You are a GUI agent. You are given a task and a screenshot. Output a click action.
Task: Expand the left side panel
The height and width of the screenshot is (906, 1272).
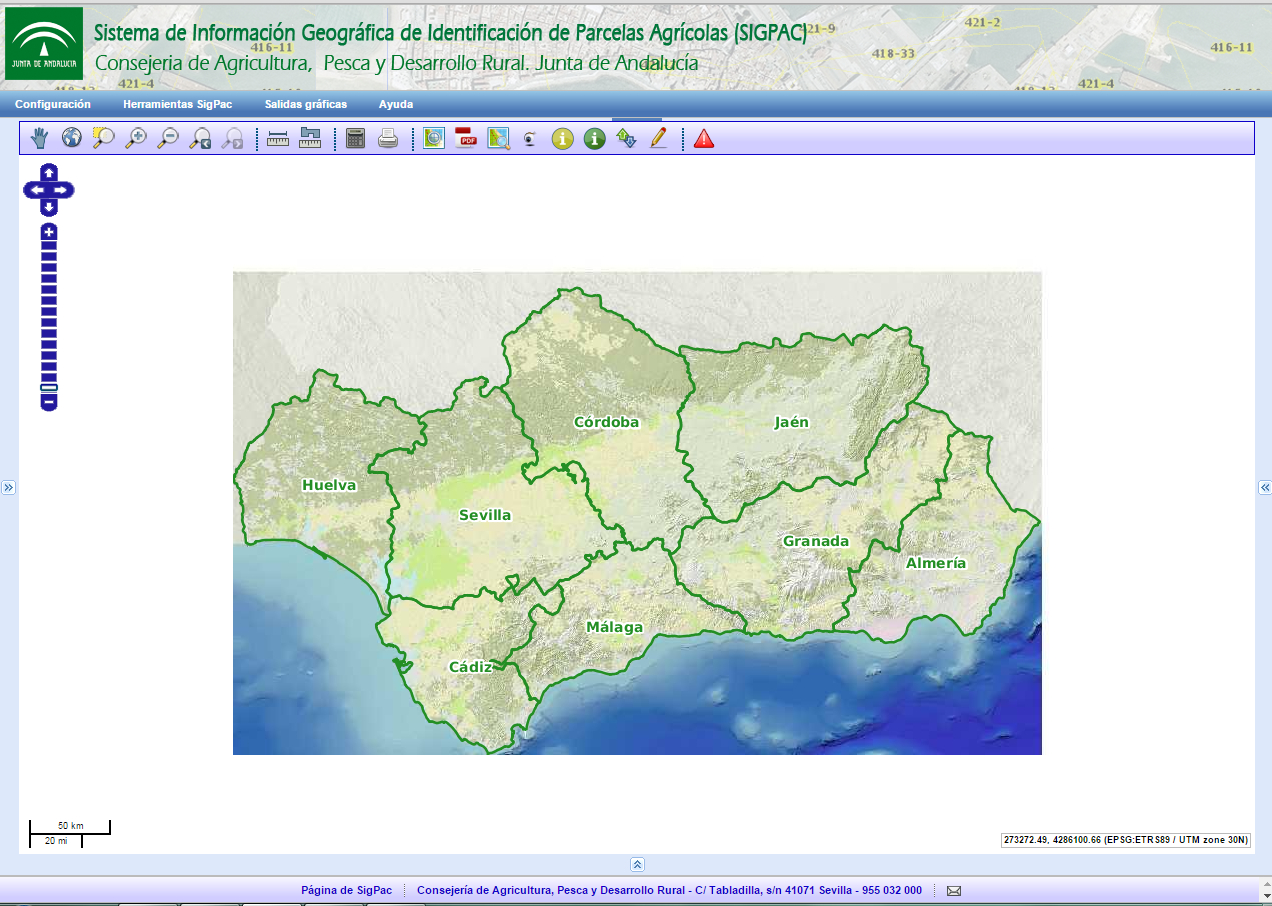(x=8, y=487)
